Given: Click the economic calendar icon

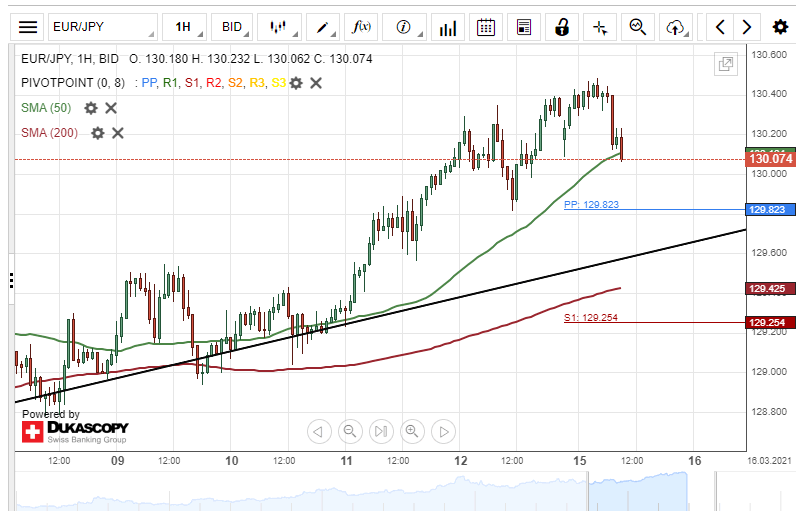Looking at the screenshot, I should coord(486,27).
